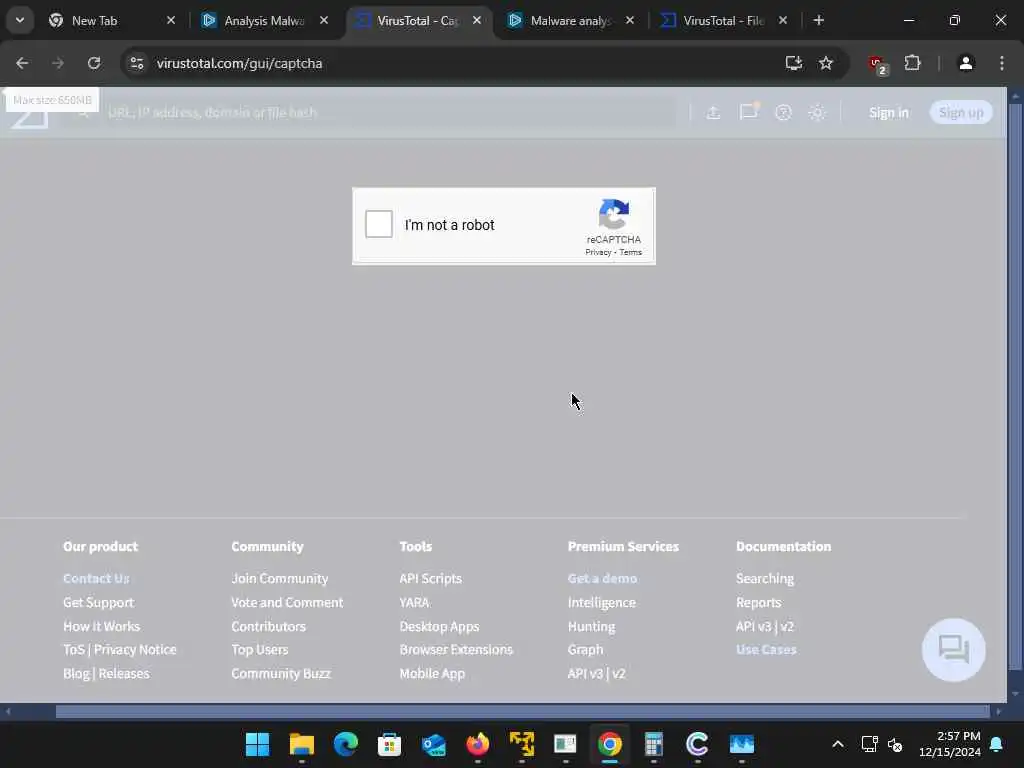1024x768 pixels.
Task: Show hidden system tray icons
Action: coord(838,744)
